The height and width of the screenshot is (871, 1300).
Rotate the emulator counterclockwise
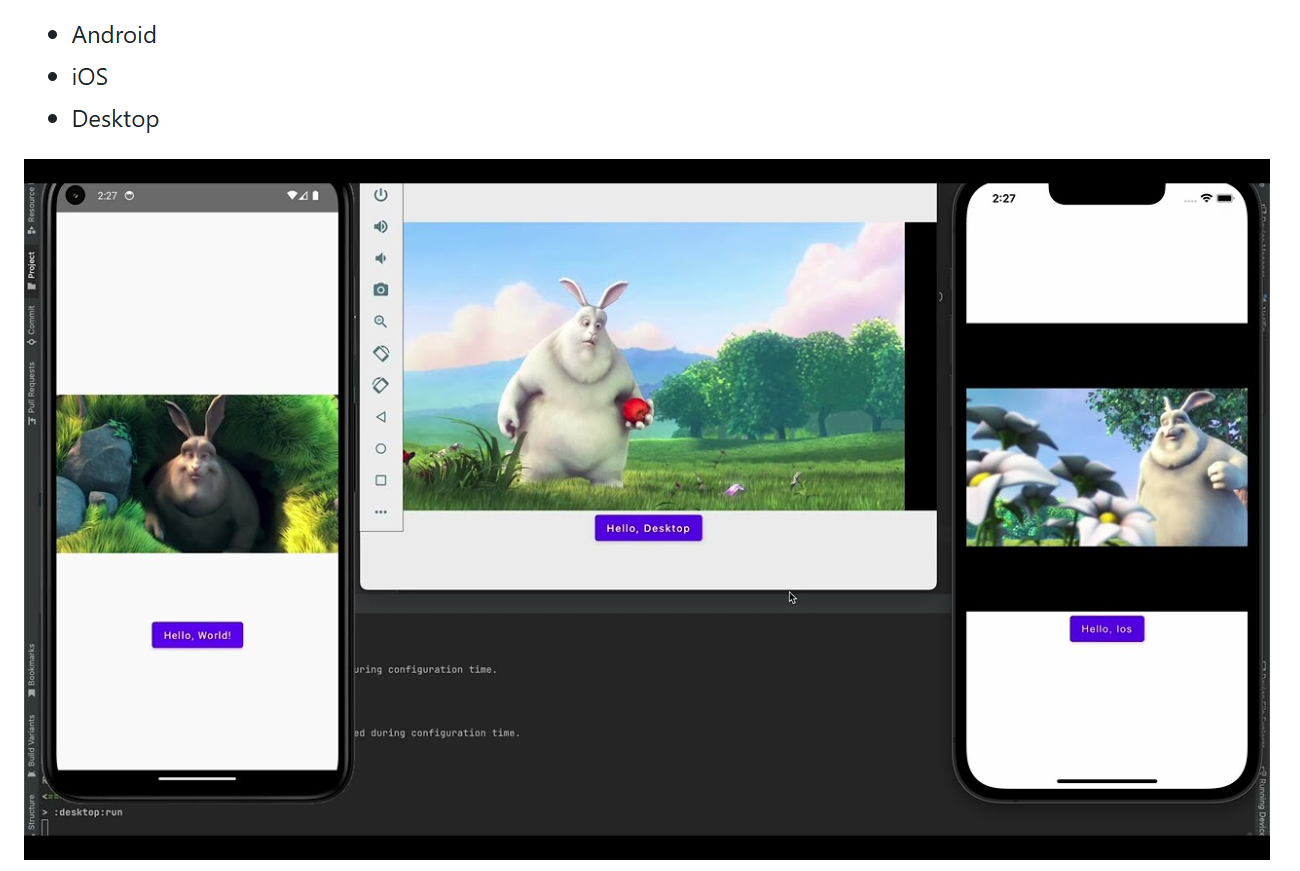tap(380, 353)
